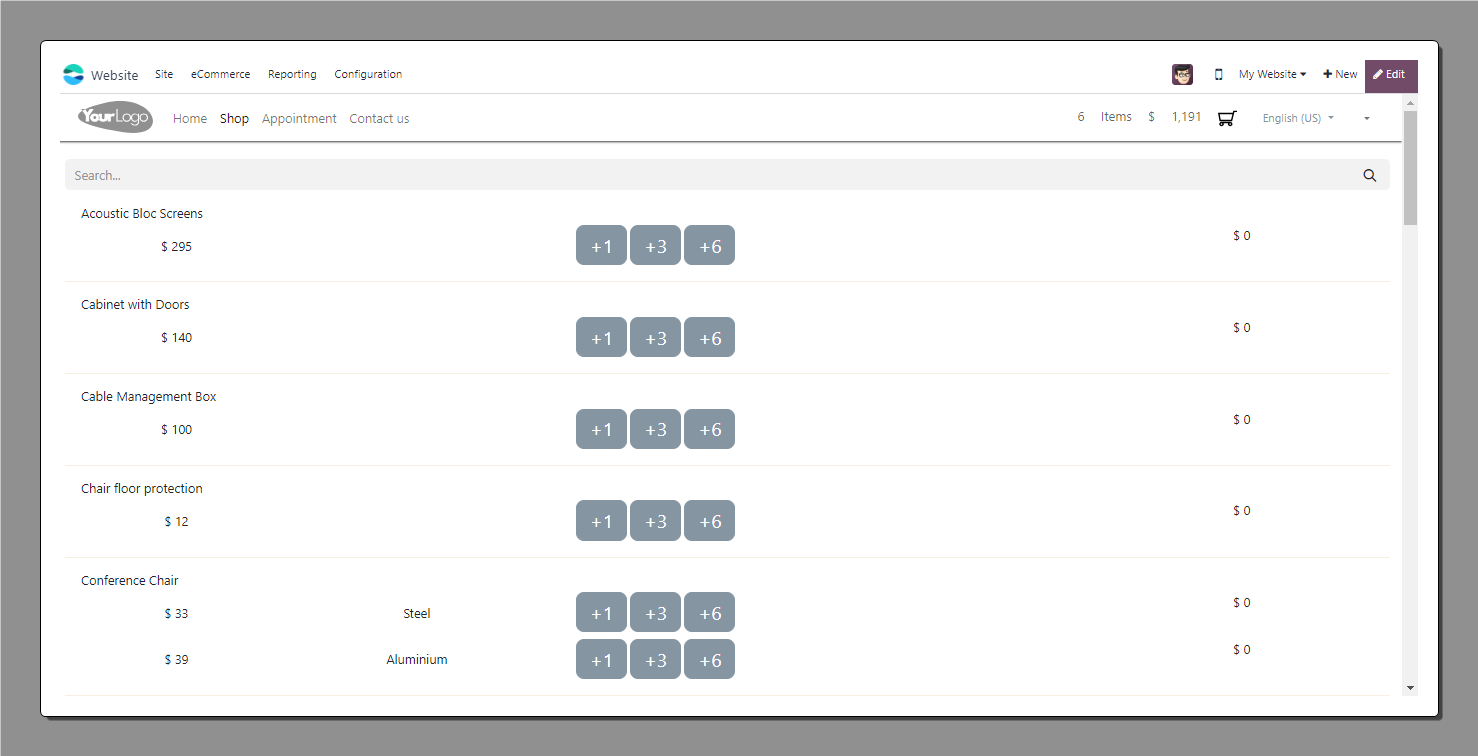Click the $ 295 price
Screen dimensions: 1478x756
[176, 246]
